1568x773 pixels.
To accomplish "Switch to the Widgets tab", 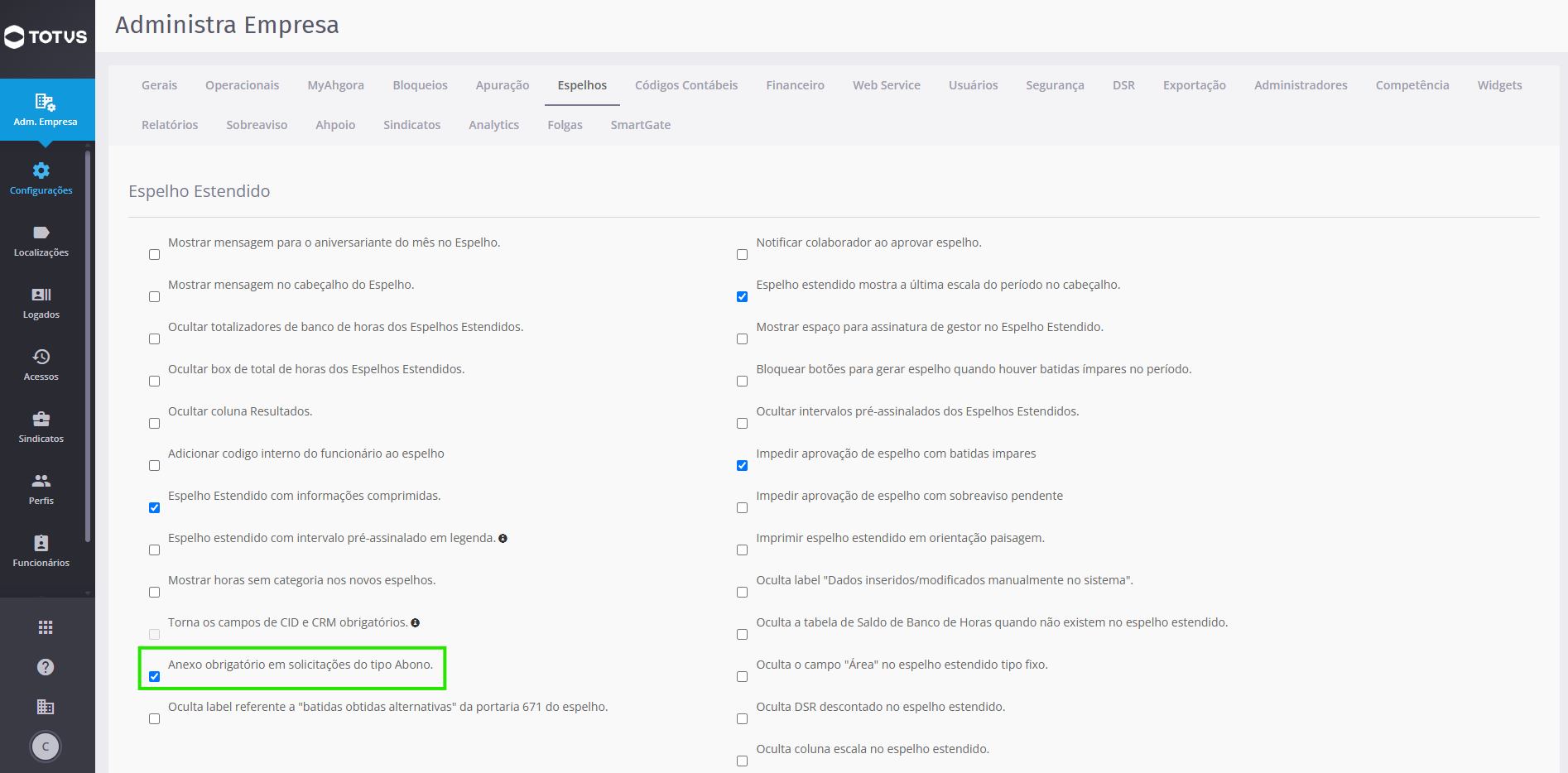I will (1499, 85).
